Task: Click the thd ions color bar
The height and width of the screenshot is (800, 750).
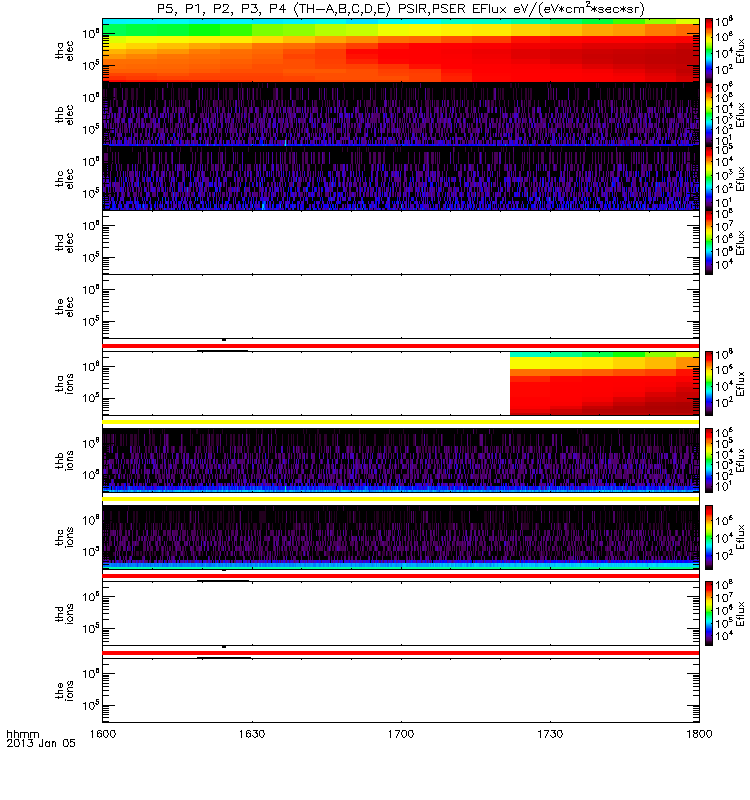Action: 709,614
